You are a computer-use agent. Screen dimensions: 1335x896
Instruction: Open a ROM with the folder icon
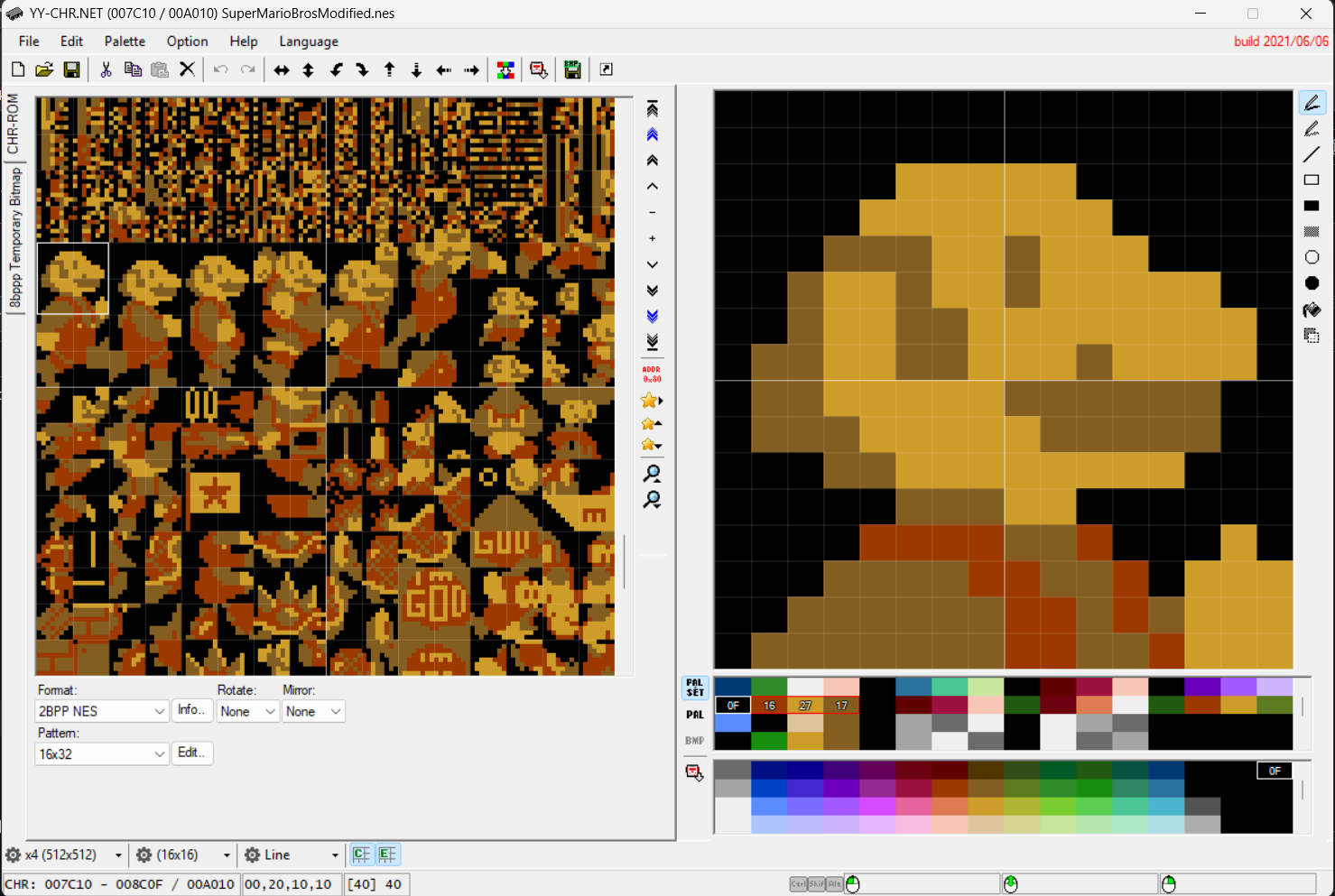pos(44,69)
